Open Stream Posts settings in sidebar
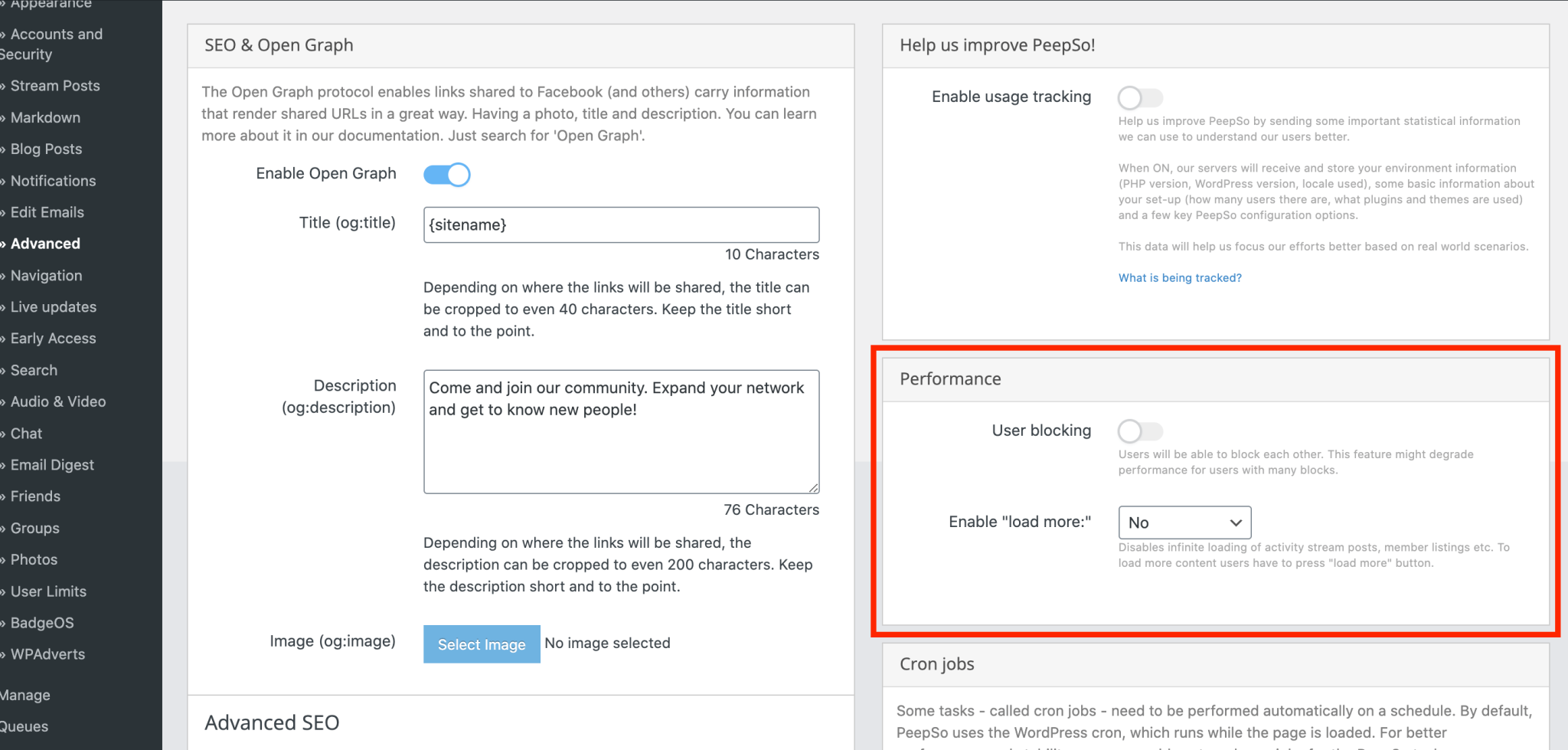The height and width of the screenshot is (750, 1568). pyautogui.click(x=55, y=86)
